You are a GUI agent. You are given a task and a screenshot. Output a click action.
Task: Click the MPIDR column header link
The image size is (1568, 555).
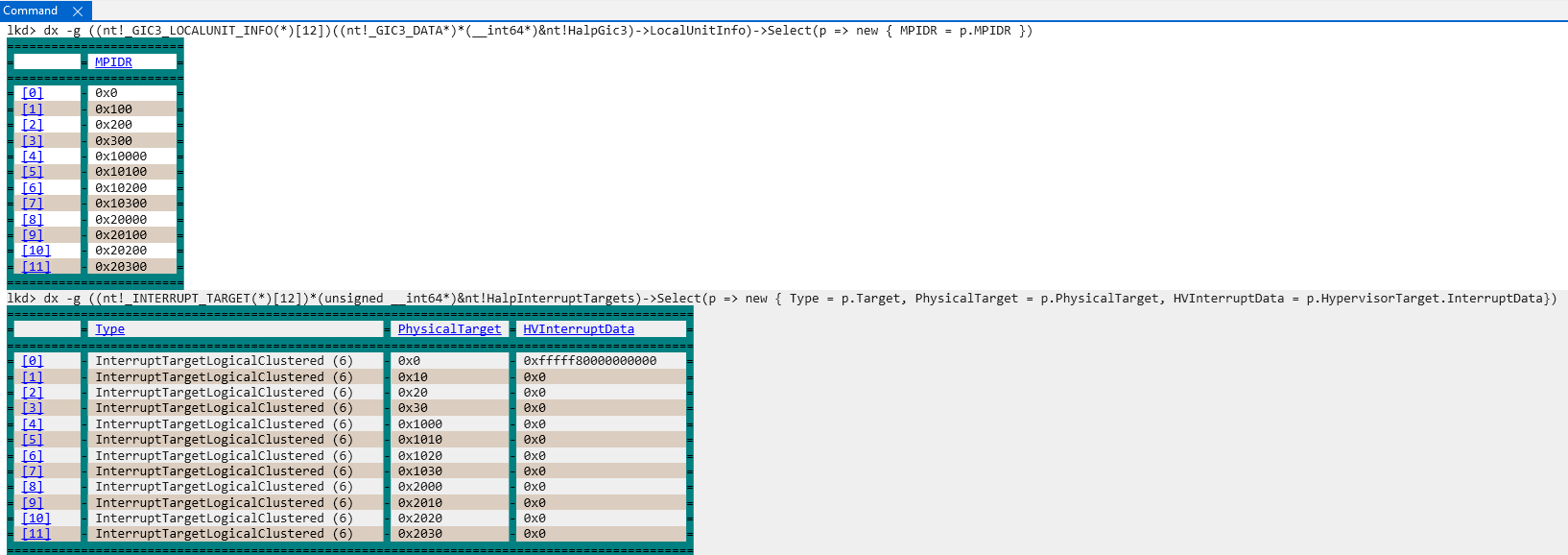click(113, 62)
